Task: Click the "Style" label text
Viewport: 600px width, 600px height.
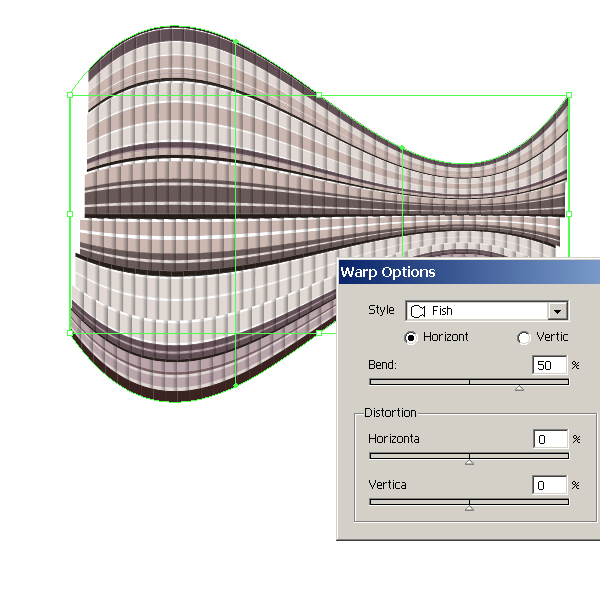Action: click(381, 310)
